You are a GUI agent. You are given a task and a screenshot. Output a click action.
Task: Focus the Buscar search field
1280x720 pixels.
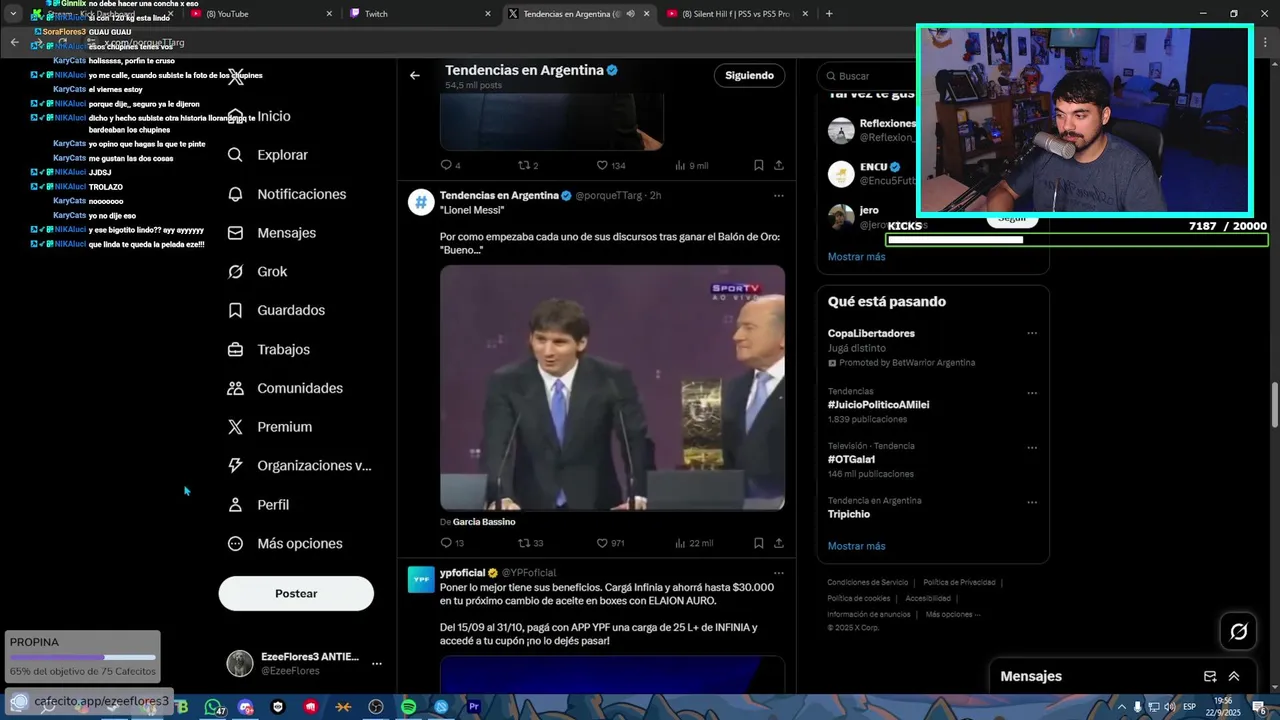[x=870, y=76]
